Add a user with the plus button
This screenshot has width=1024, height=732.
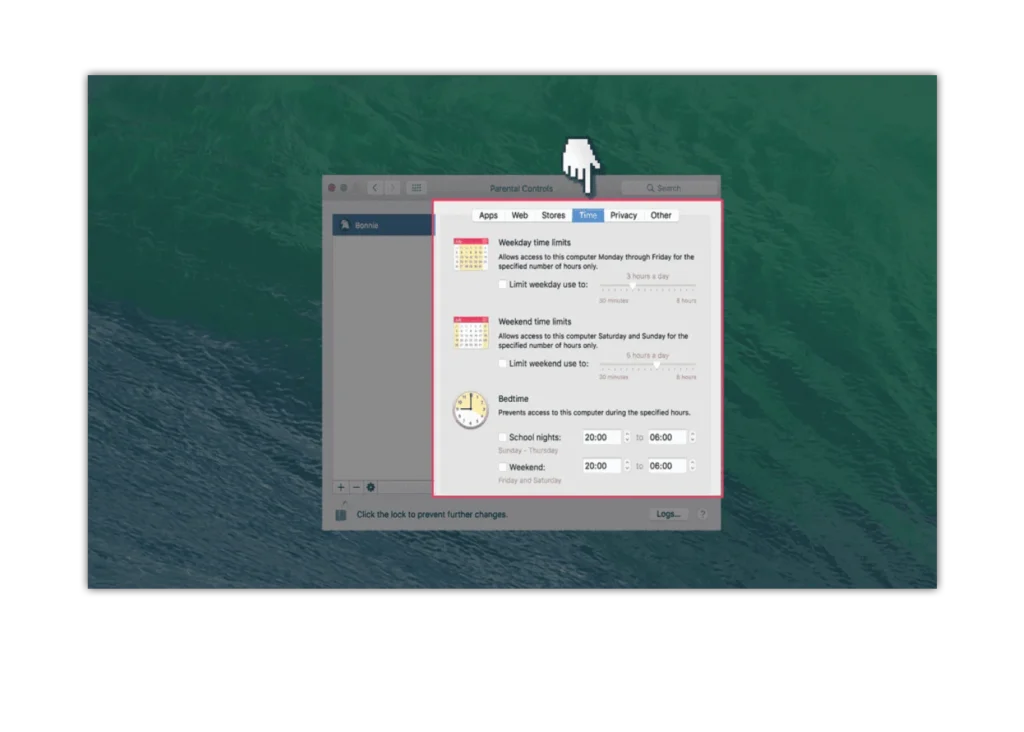click(340, 487)
